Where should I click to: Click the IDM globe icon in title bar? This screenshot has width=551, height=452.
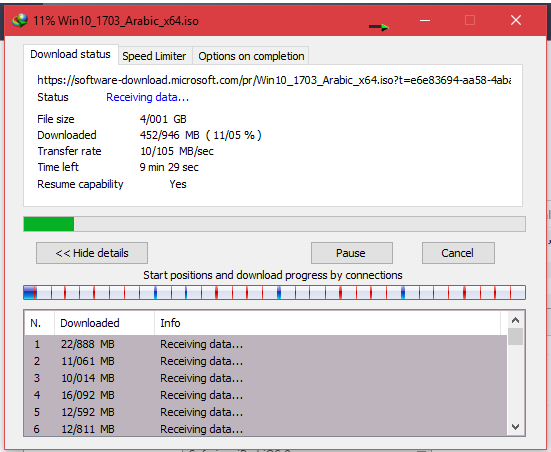pos(20,20)
